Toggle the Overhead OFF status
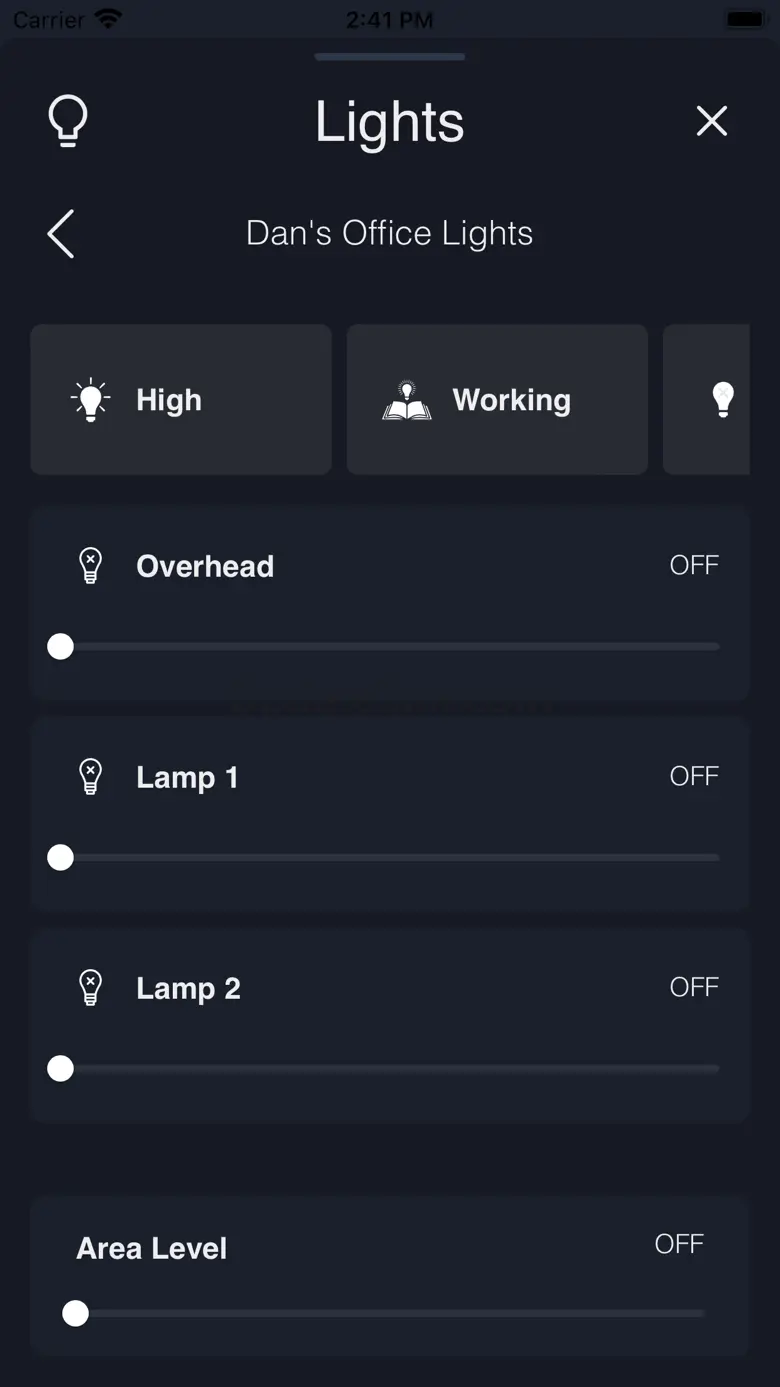 [694, 565]
